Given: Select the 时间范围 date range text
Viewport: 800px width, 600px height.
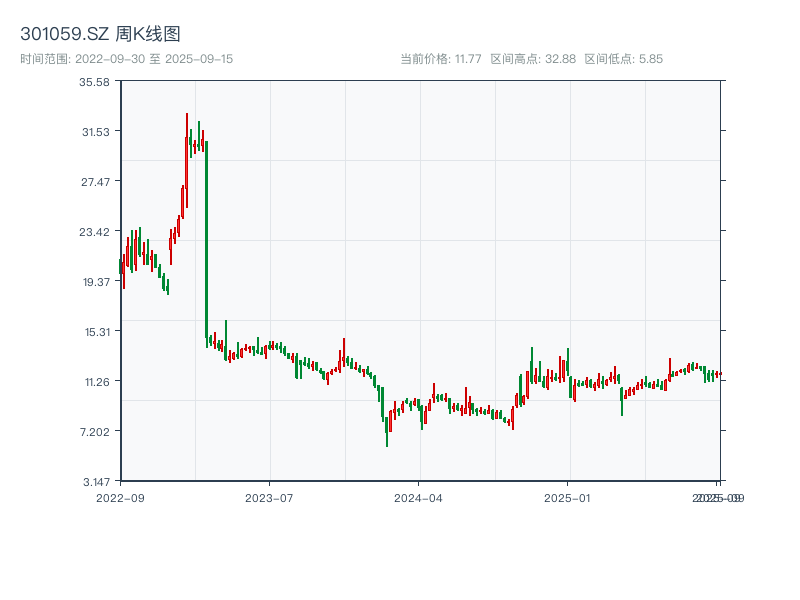Looking at the screenshot, I should click(126, 59).
